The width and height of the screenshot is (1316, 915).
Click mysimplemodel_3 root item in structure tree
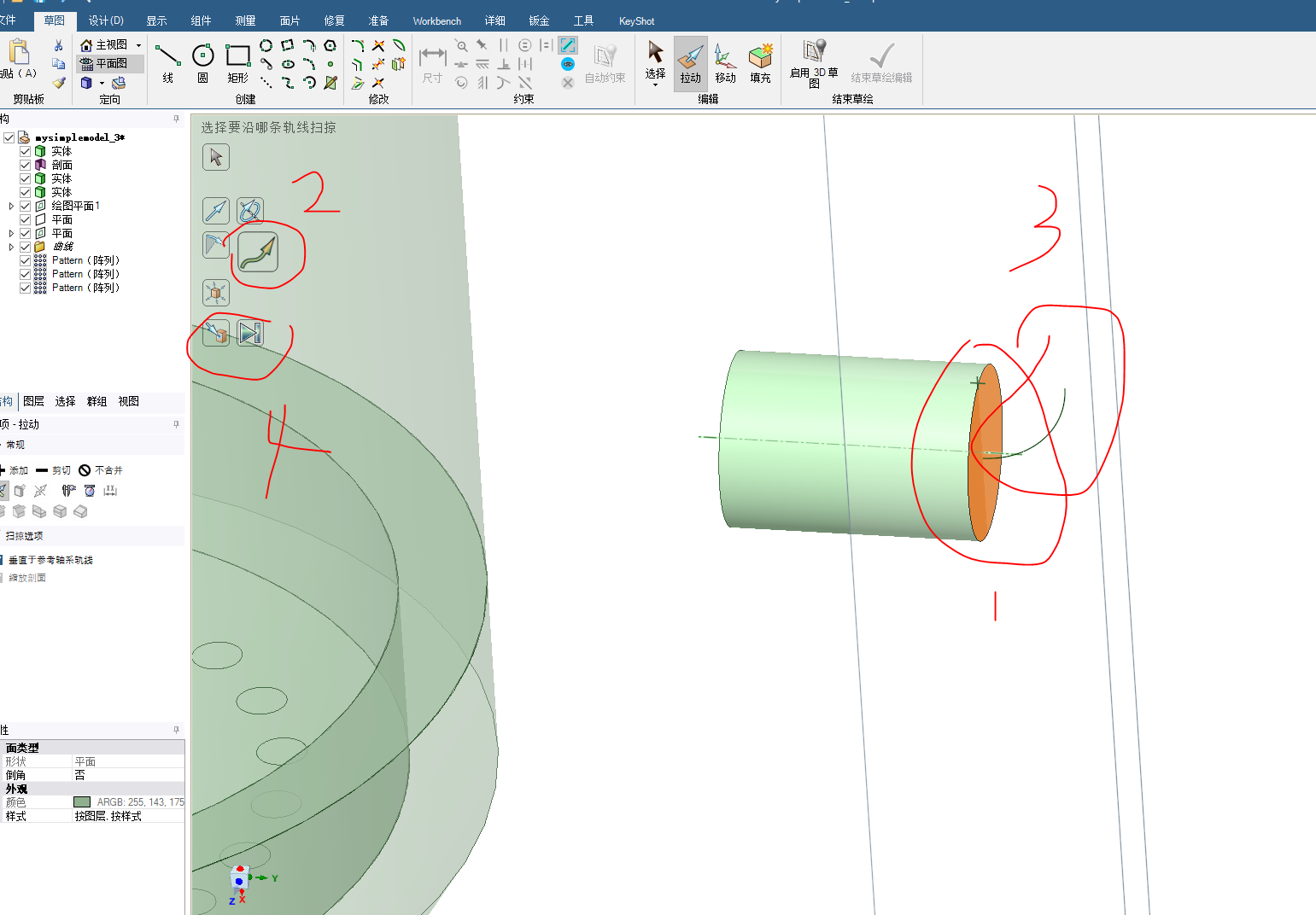click(79, 137)
